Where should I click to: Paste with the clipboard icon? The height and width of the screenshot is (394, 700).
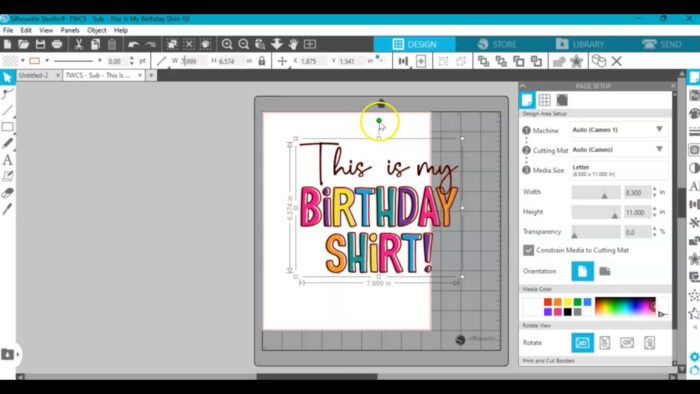pyautogui.click(x=112, y=44)
